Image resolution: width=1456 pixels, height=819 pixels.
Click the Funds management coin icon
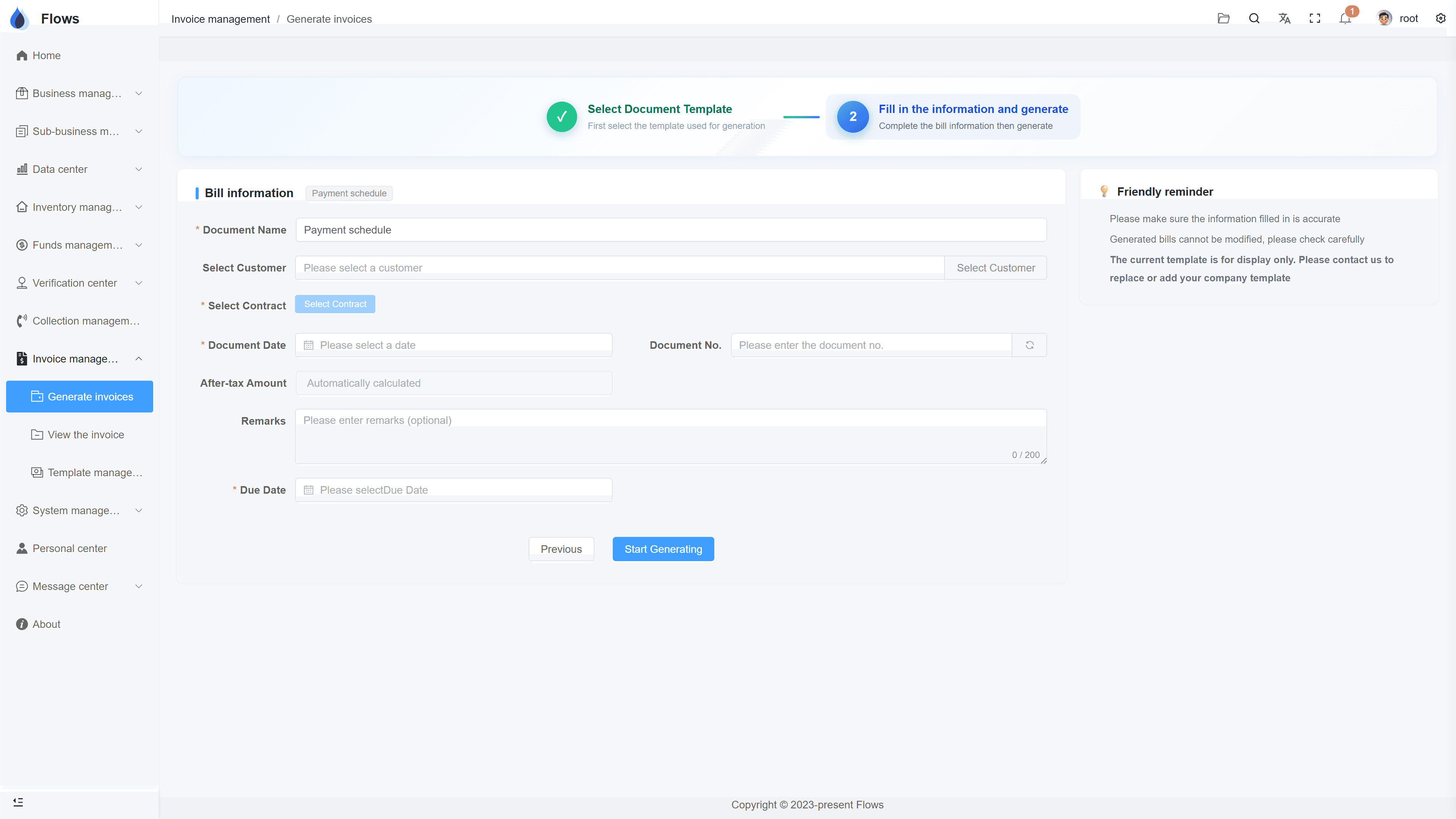point(22,245)
